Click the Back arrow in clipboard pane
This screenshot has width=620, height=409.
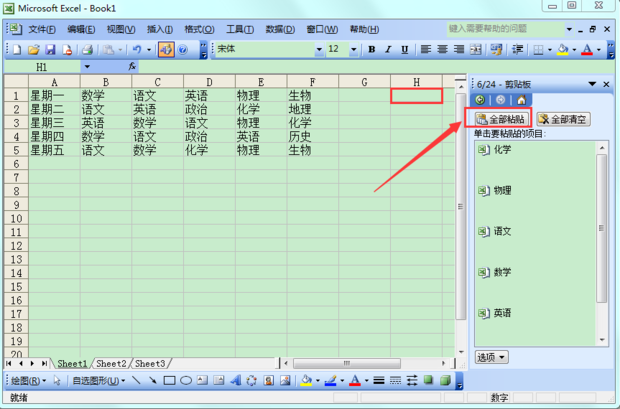[x=480, y=100]
